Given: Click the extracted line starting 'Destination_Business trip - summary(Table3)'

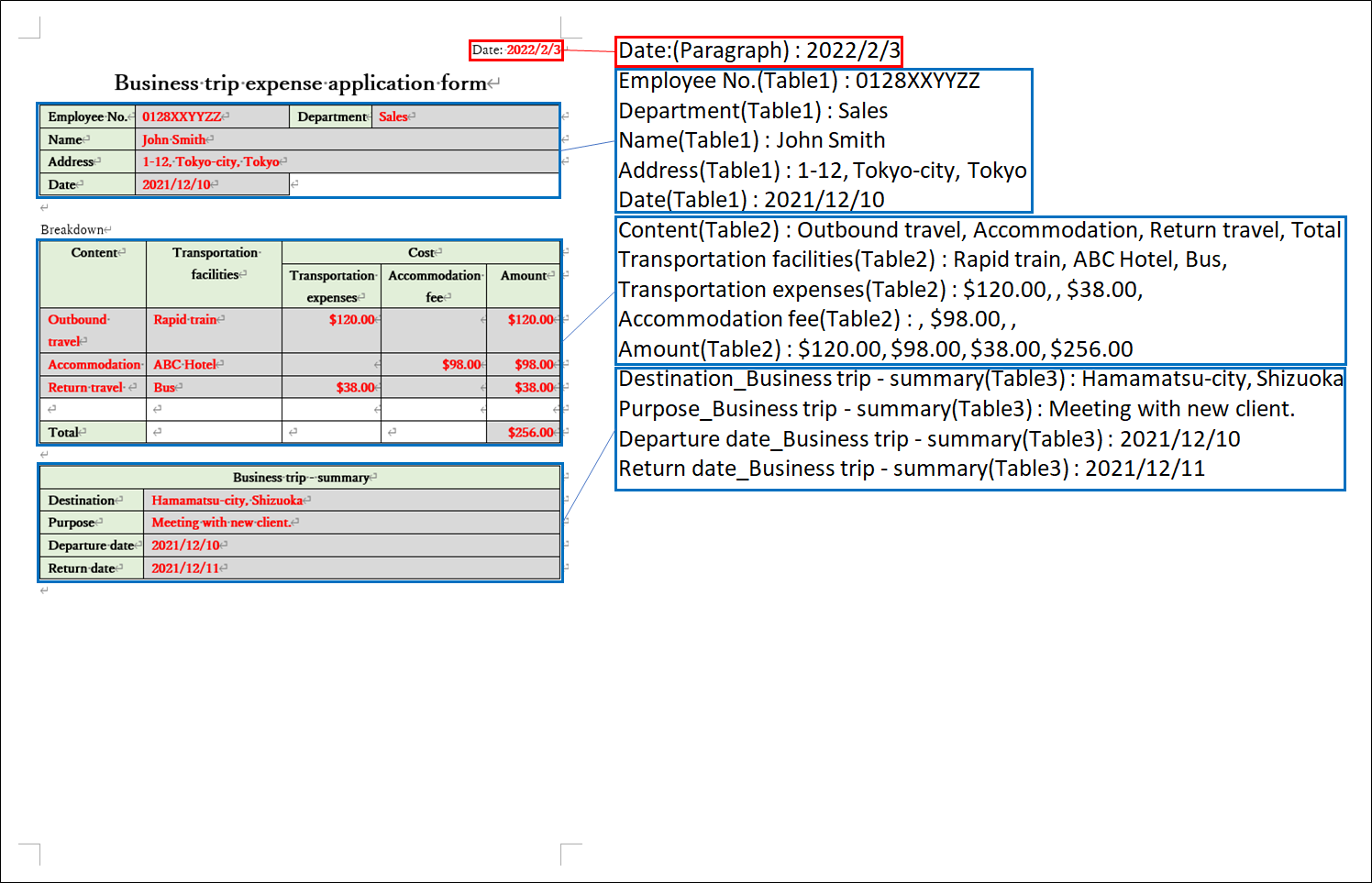Looking at the screenshot, I should pos(980,379).
